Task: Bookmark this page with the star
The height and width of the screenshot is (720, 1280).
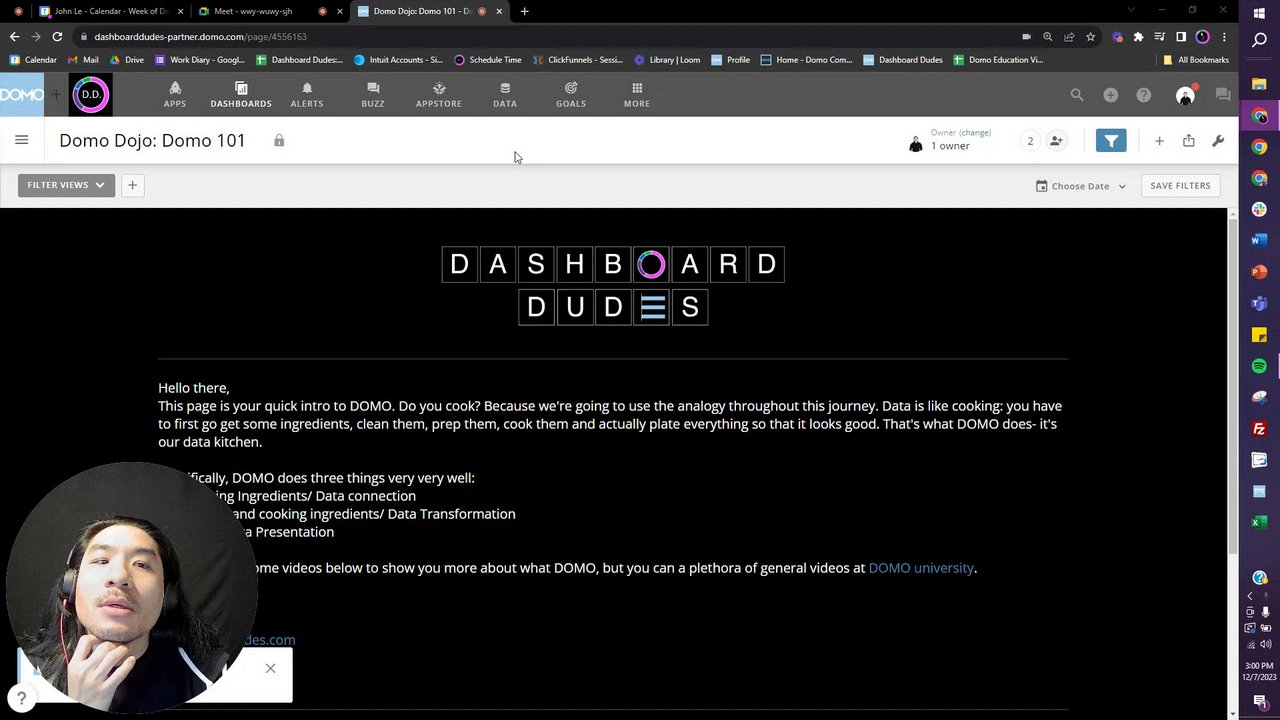Action: coord(1090,37)
